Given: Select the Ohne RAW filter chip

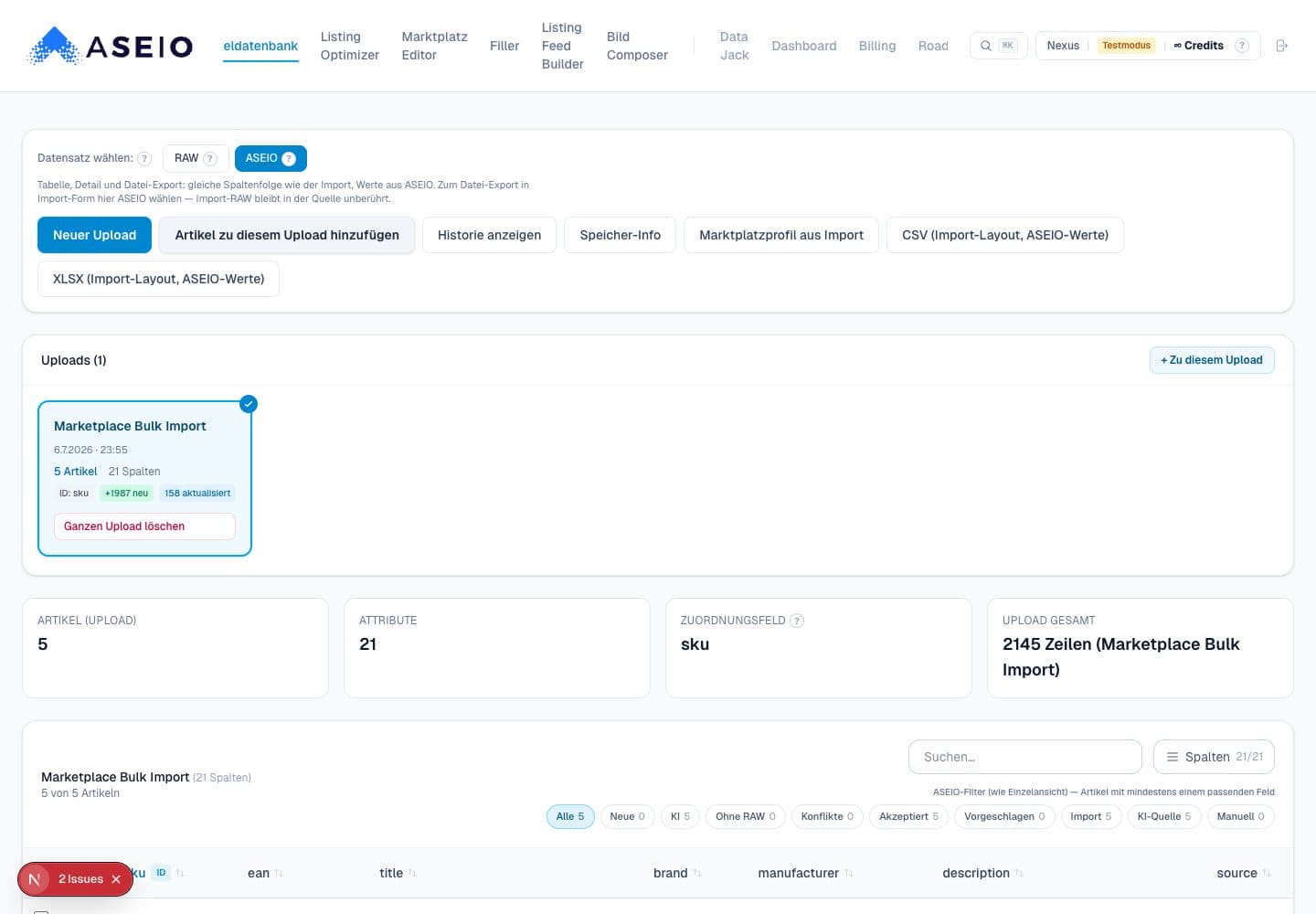Looking at the screenshot, I should click(745, 816).
